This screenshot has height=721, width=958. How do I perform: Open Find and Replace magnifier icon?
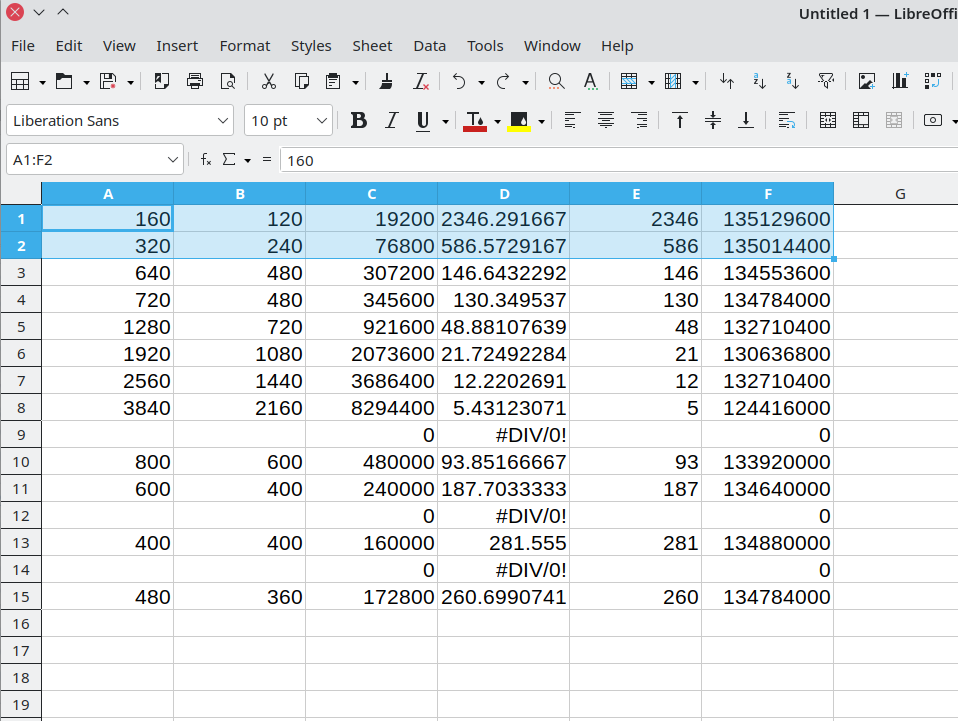pos(555,81)
